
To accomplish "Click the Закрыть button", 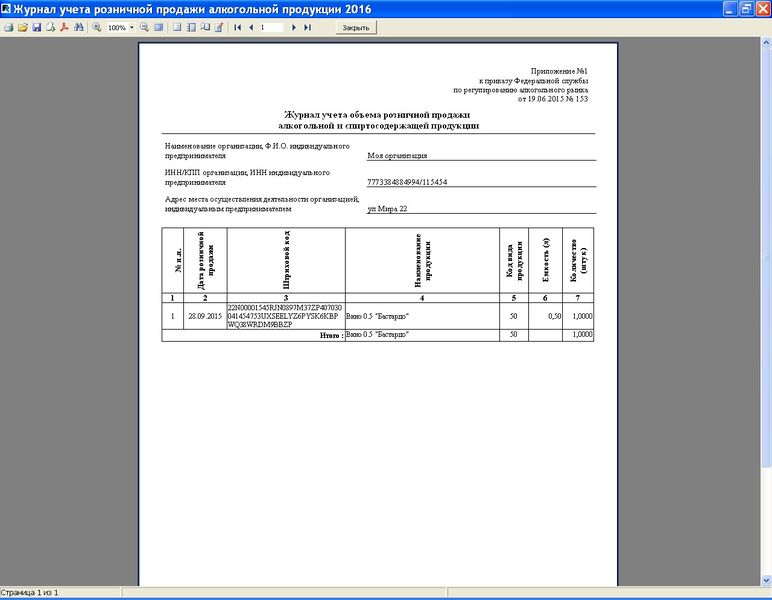I will (356, 28).
